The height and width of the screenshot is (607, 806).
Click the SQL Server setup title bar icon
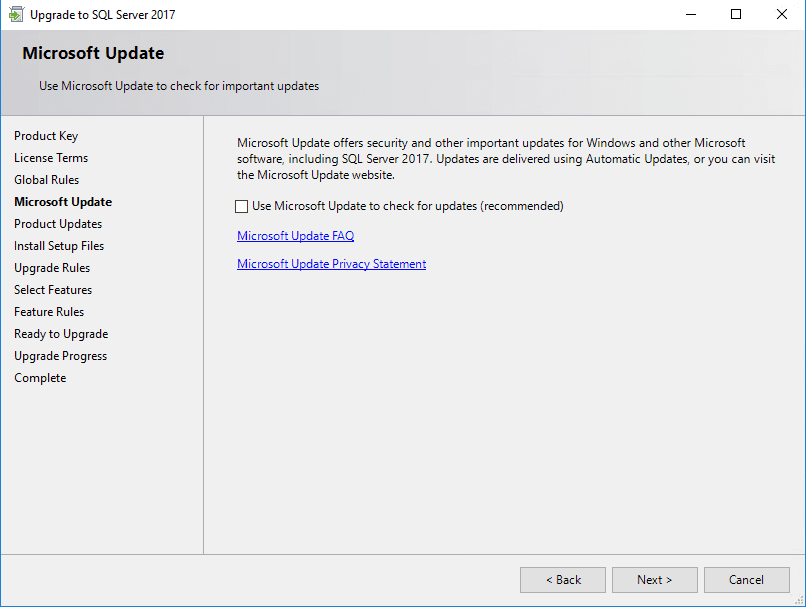point(16,15)
